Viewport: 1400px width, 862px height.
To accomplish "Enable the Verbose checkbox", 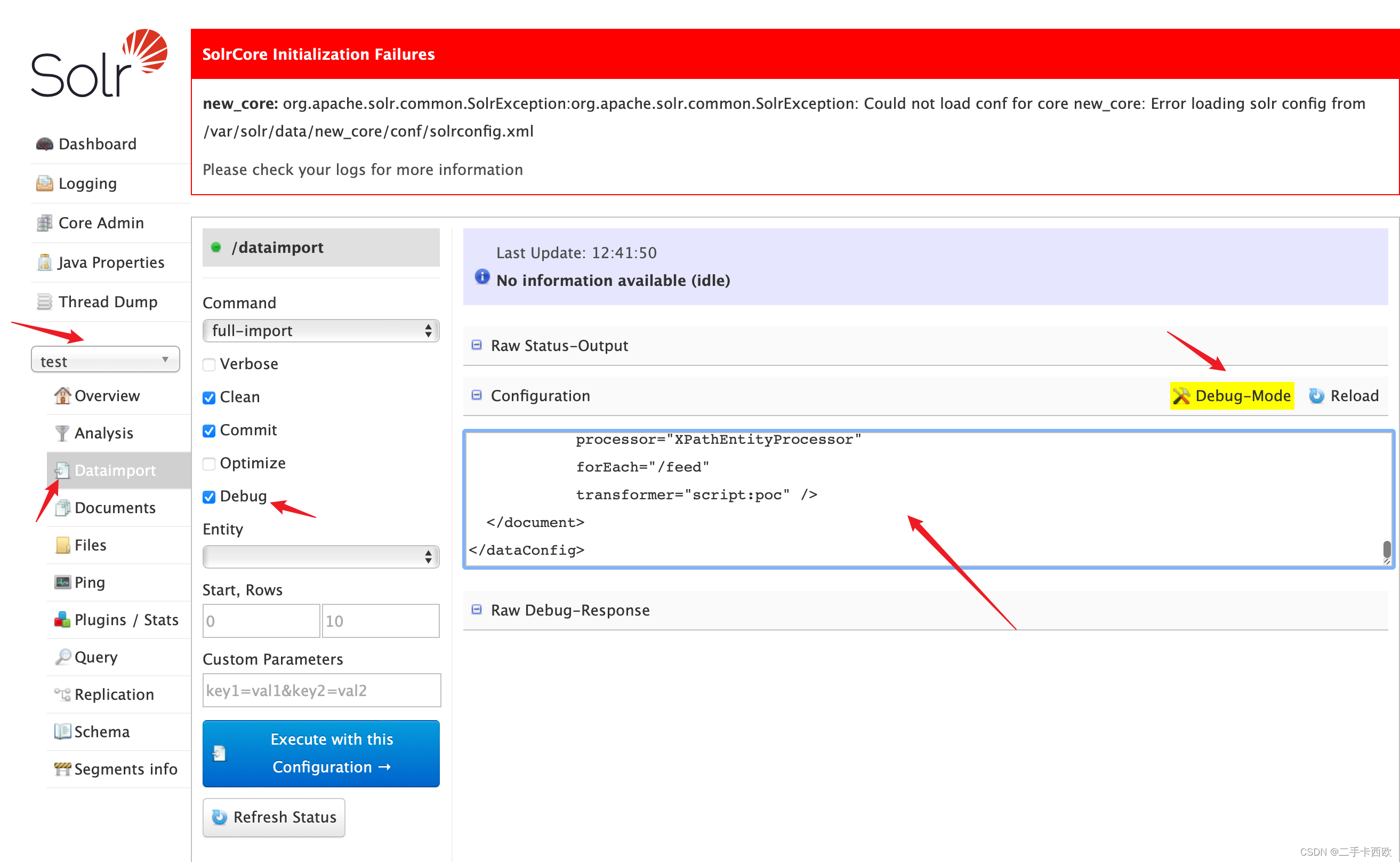I will 209,364.
